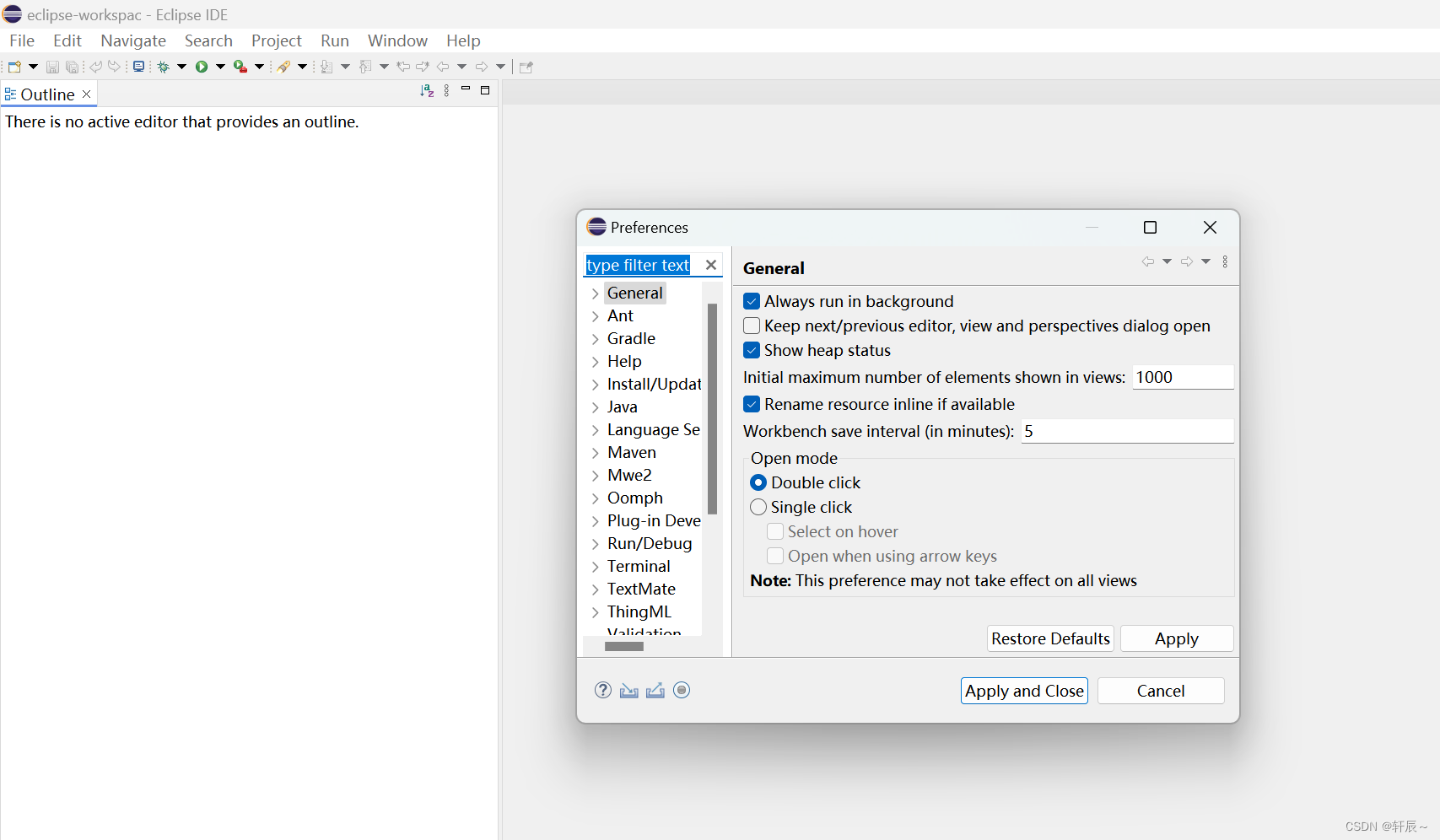The width and height of the screenshot is (1440, 840).
Task: Expand the Run/Debug preferences node
Action: (x=595, y=544)
